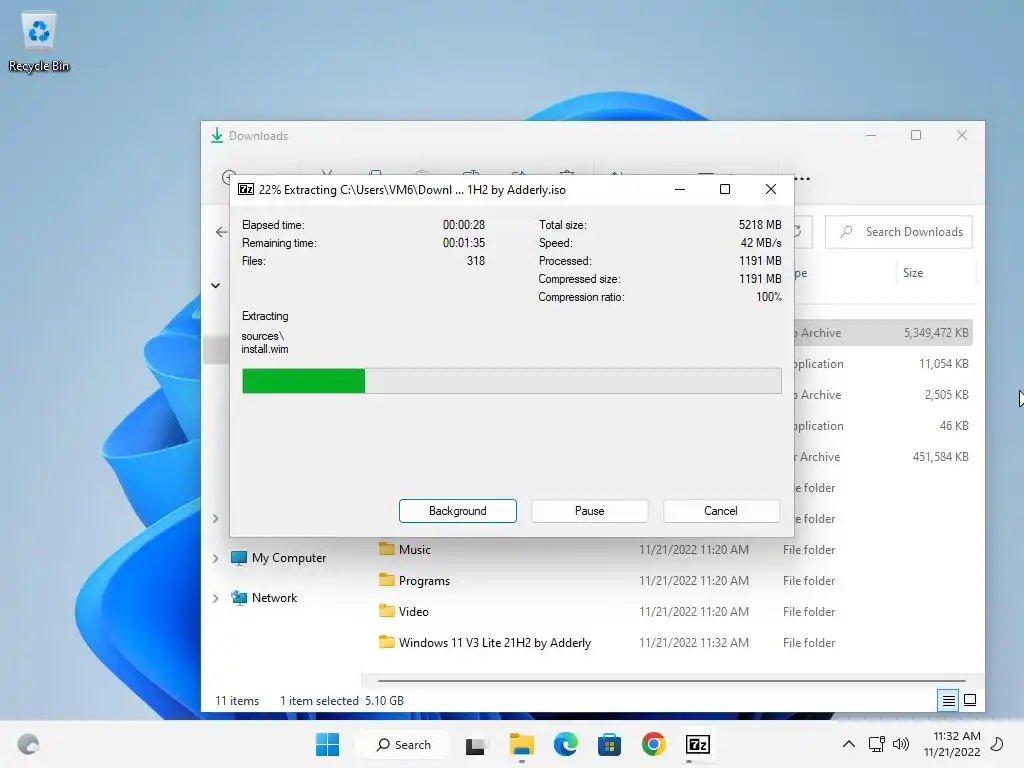Click the network tray icon
The image size is (1024, 768).
876,744
